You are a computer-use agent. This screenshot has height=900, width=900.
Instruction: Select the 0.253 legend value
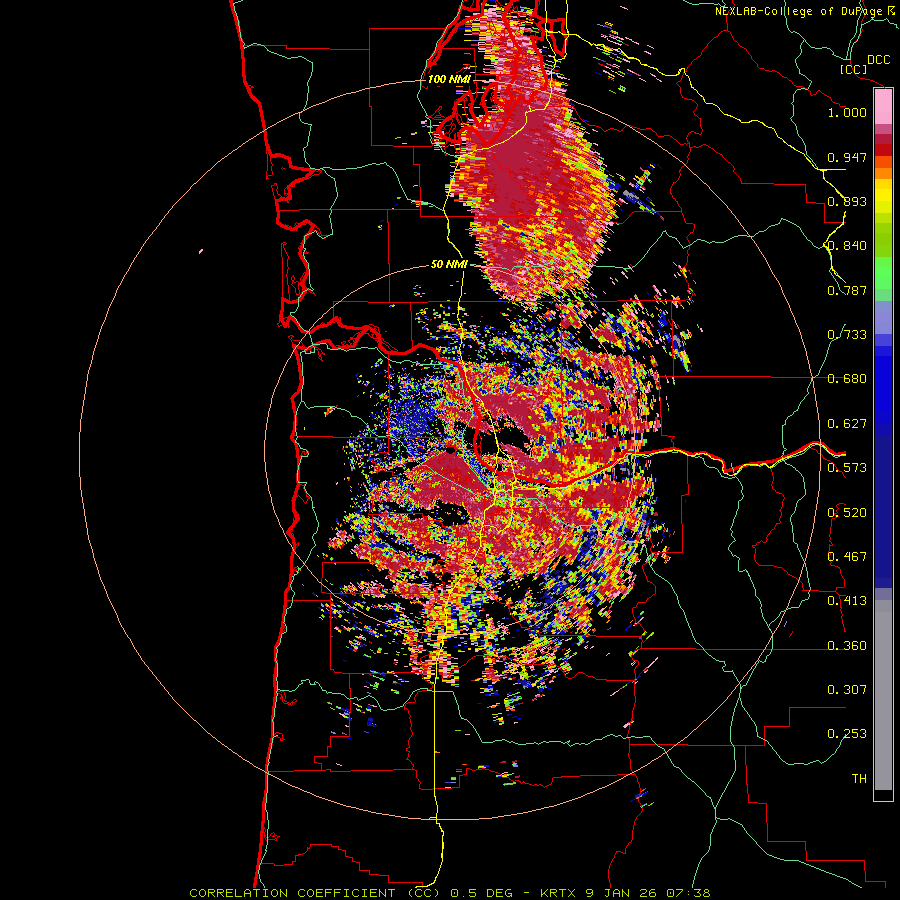tap(847, 734)
